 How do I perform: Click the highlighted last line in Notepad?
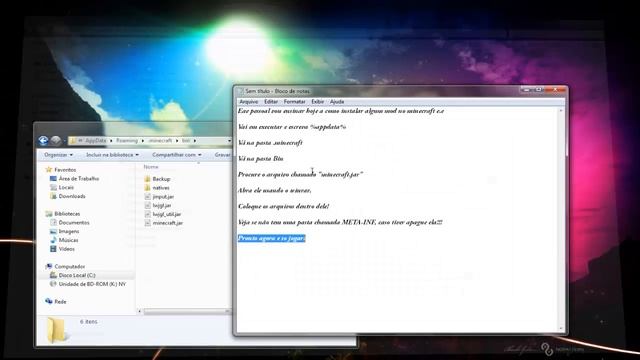[x=271, y=238]
